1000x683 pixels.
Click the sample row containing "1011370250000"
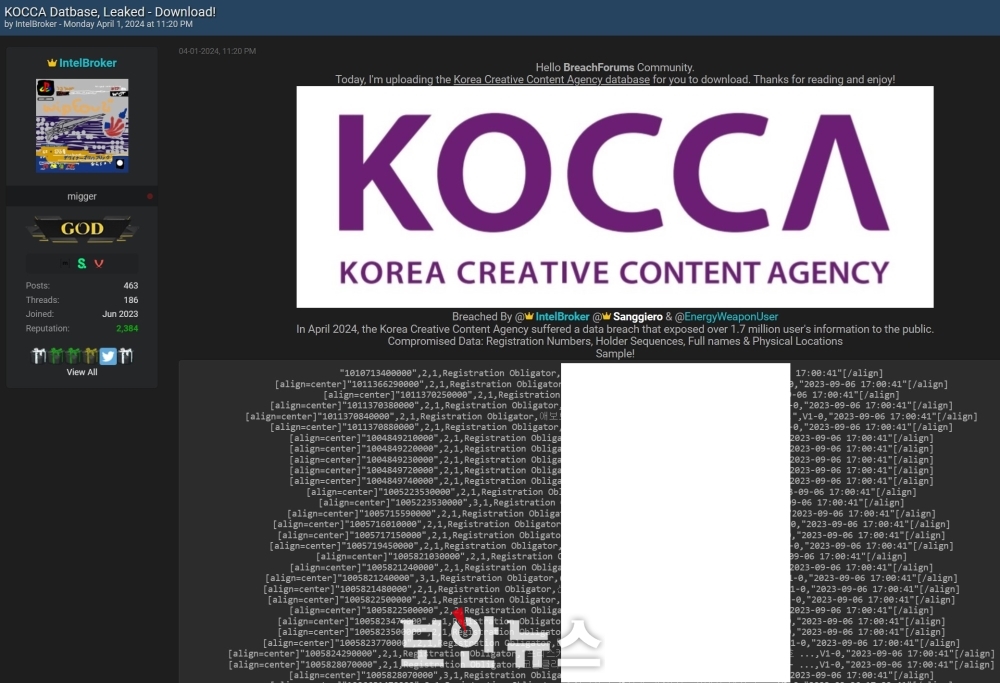click(x=611, y=395)
